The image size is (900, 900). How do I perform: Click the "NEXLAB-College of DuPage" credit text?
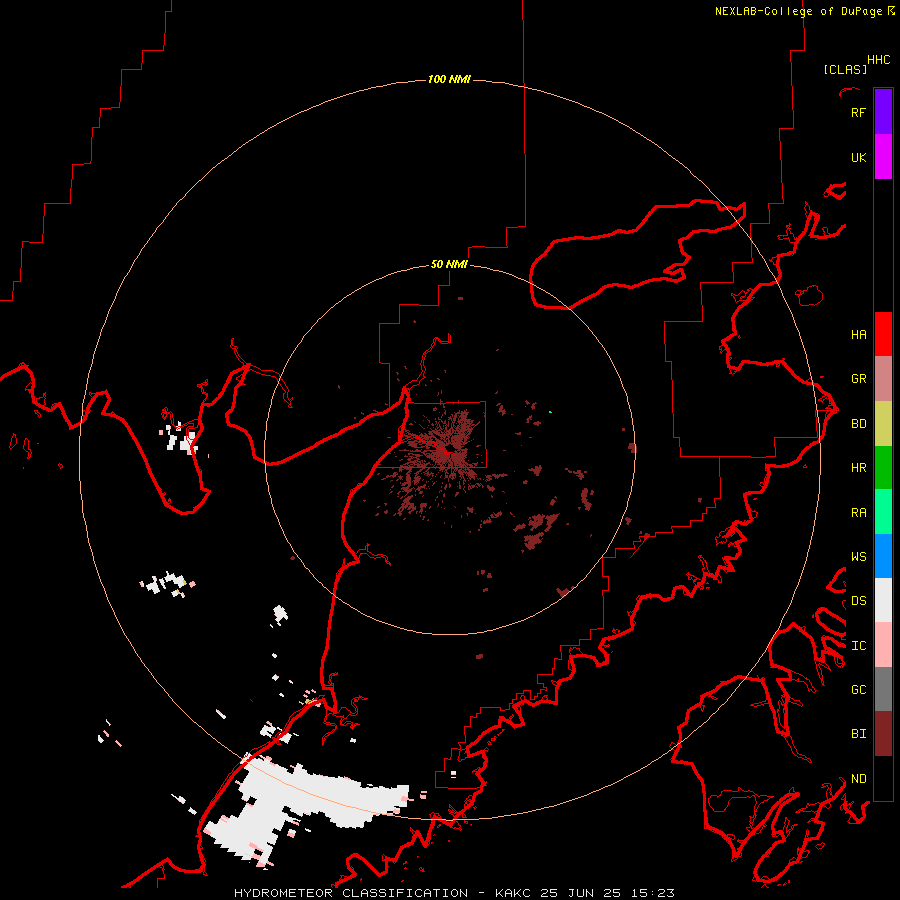tap(798, 11)
